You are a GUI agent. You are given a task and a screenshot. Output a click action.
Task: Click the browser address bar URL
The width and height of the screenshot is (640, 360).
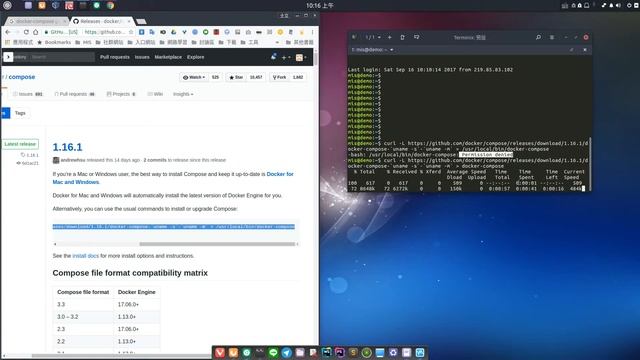coord(104,32)
